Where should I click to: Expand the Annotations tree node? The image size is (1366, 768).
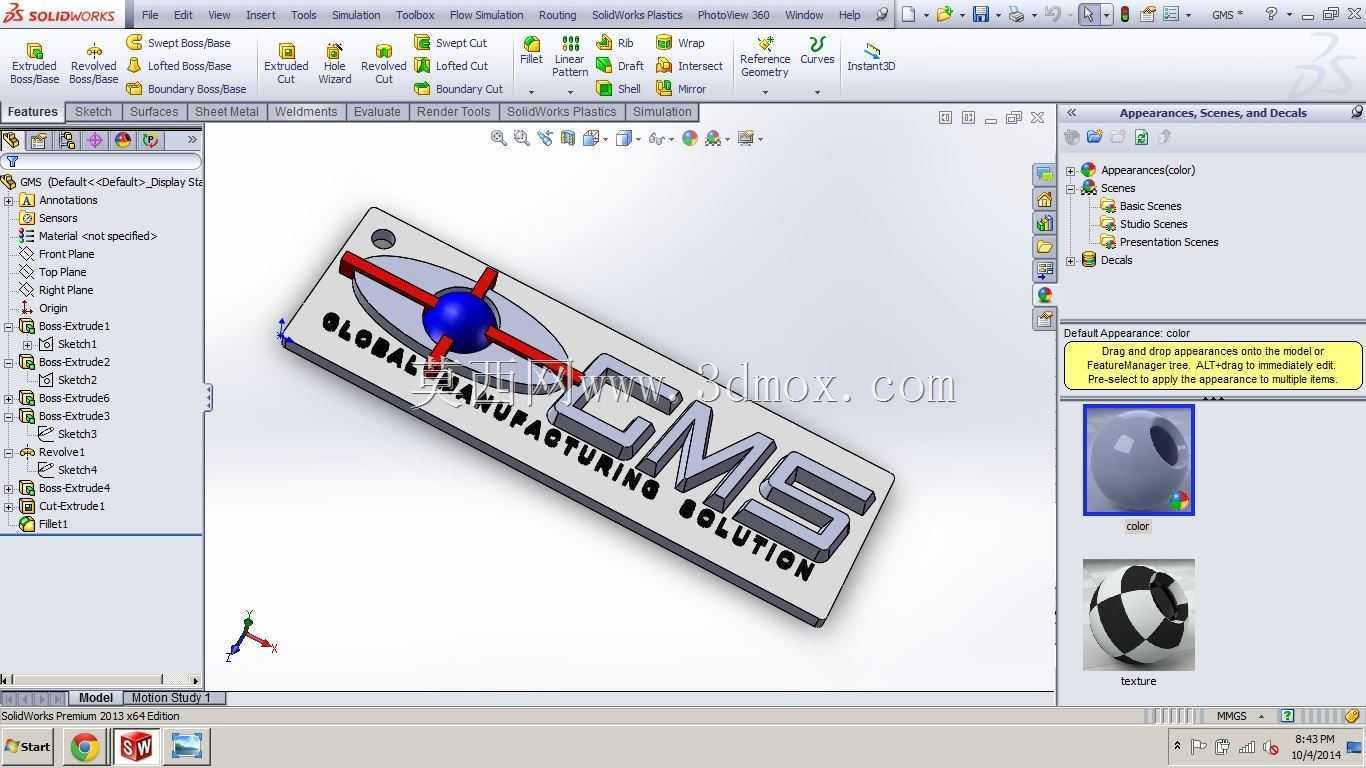point(9,200)
